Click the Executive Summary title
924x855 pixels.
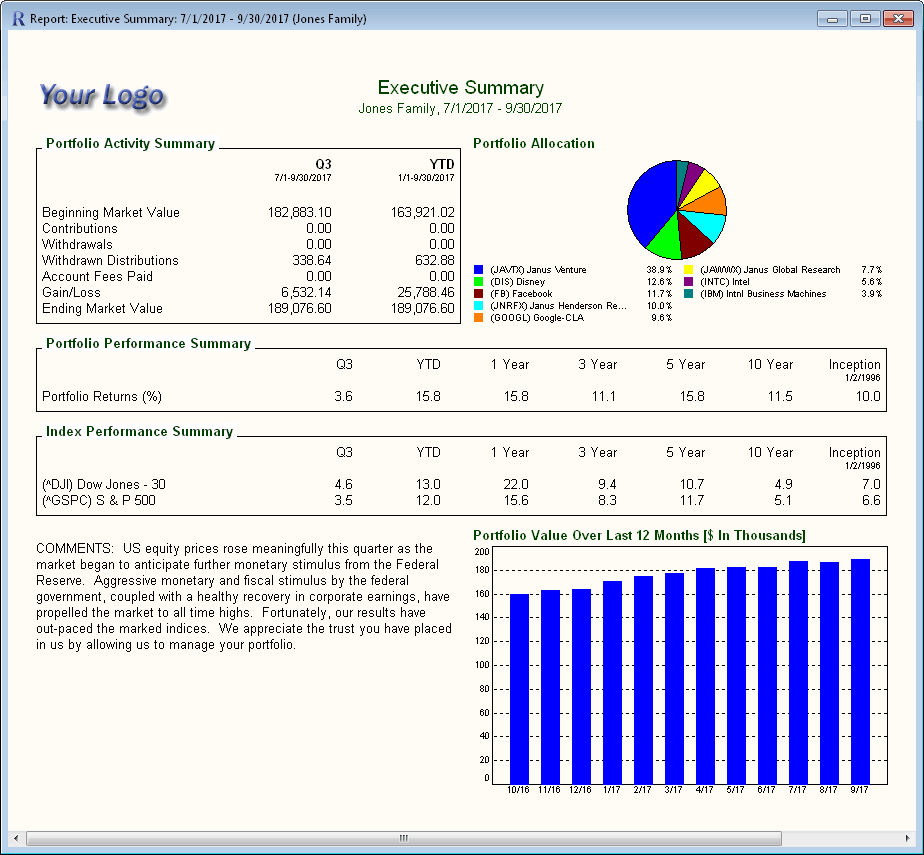(x=460, y=88)
